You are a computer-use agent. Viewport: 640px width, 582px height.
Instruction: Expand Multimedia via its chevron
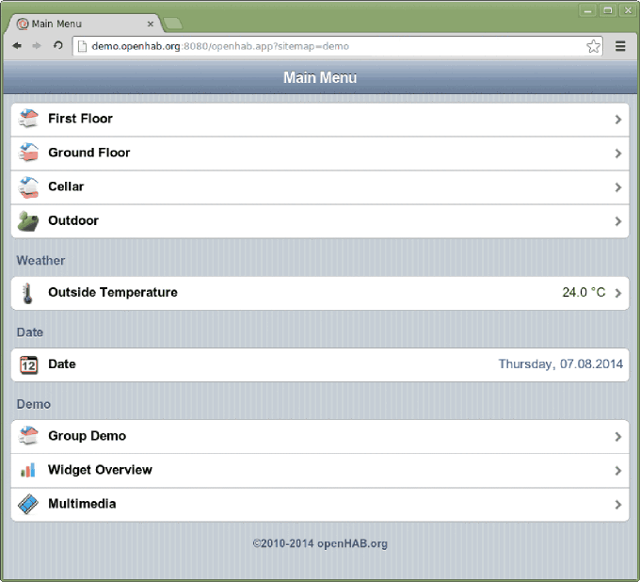[x=618, y=504]
